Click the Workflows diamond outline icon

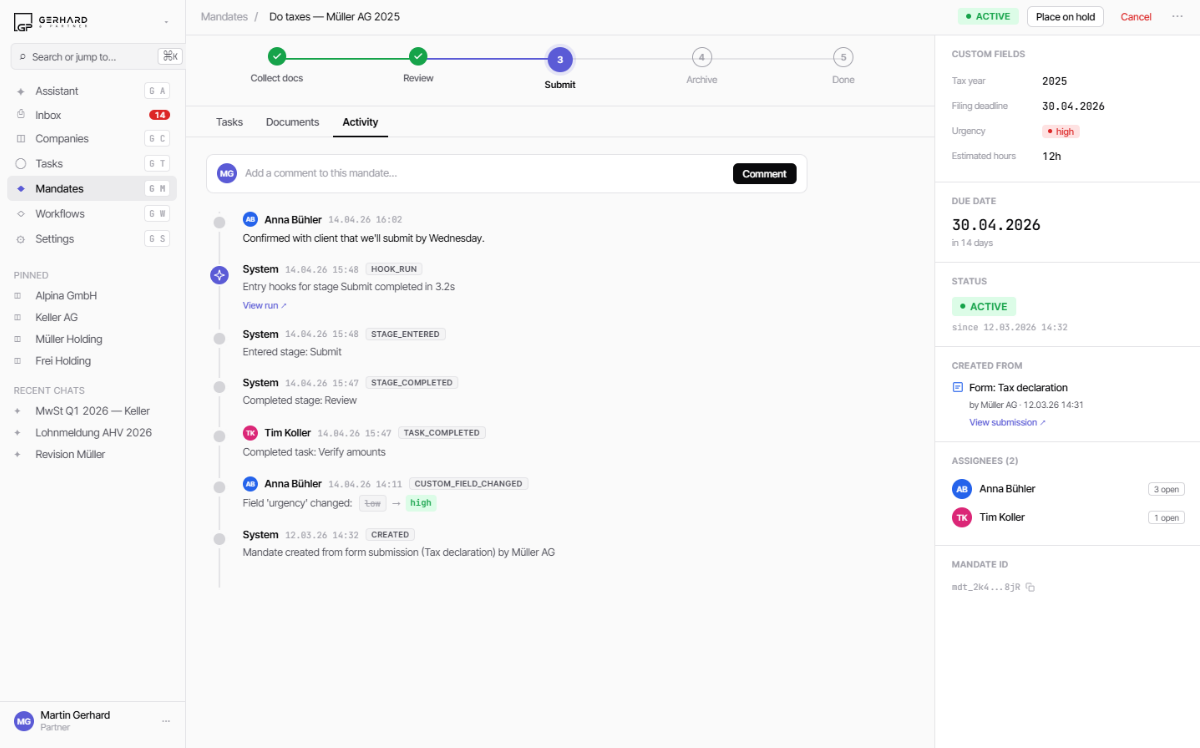(x=21, y=214)
